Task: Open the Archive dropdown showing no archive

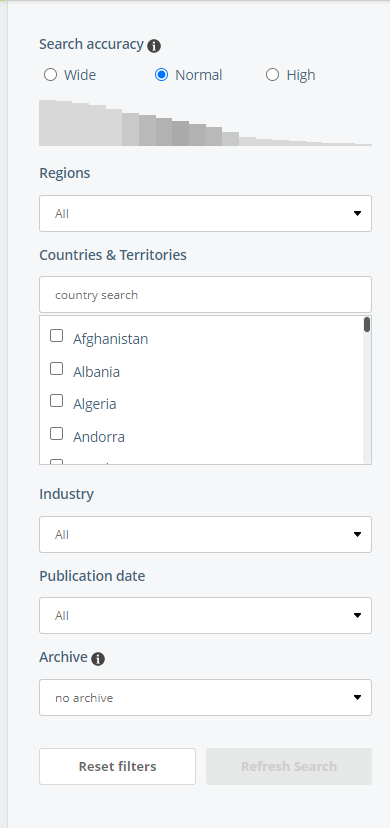Action: click(205, 698)
